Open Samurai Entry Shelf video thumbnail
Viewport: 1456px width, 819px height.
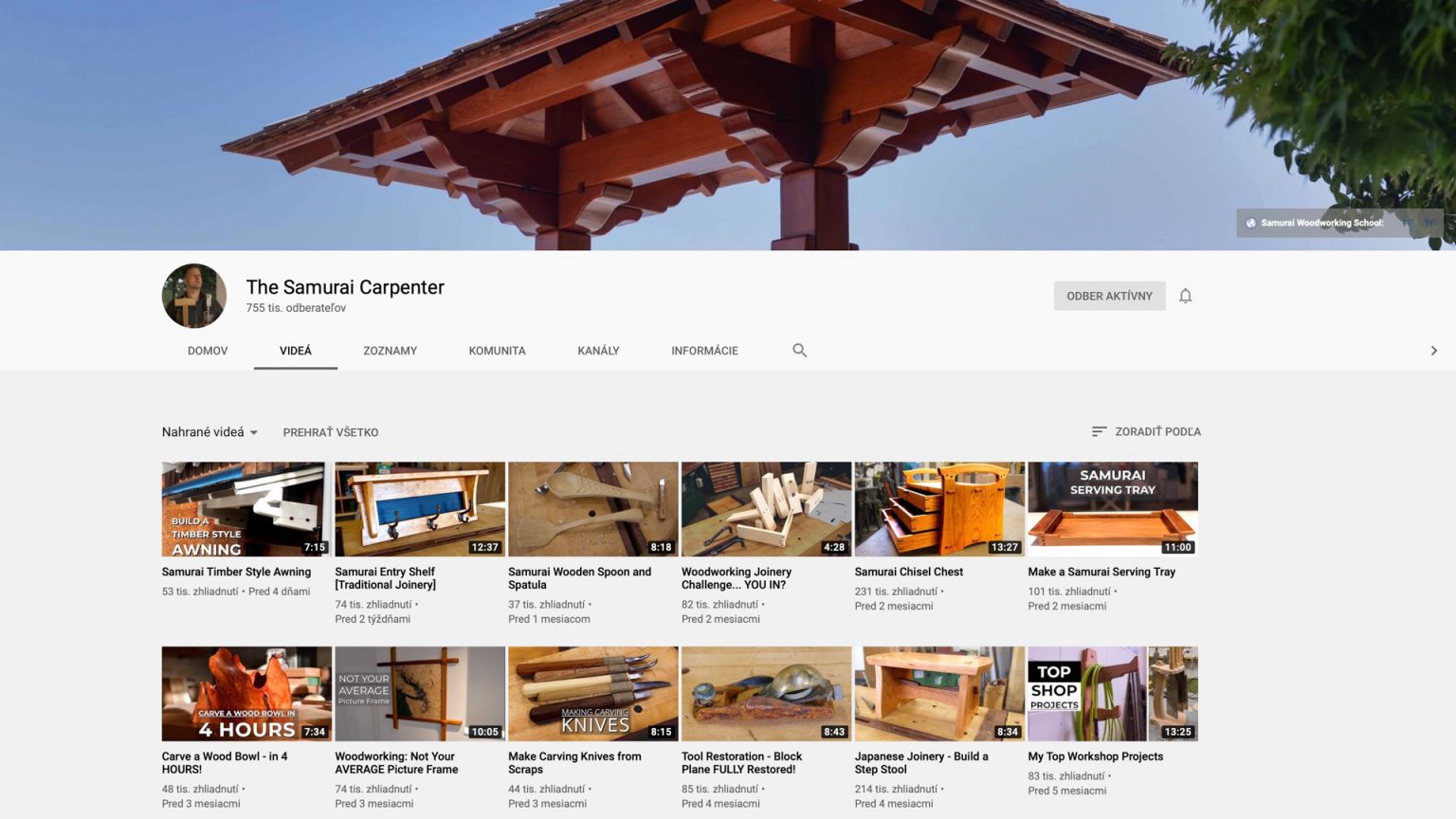[x=420, y=509]
